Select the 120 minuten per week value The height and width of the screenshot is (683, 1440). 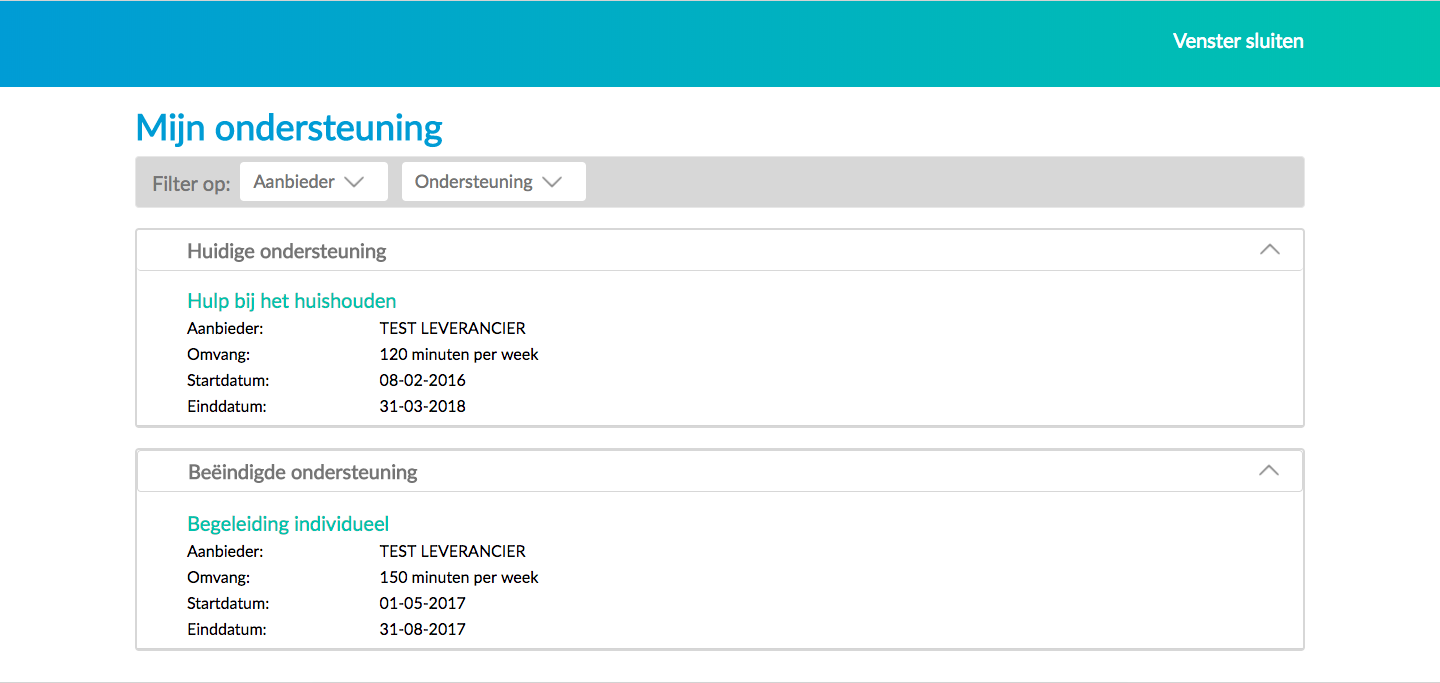pyautogui.click(x=458, y=354)
